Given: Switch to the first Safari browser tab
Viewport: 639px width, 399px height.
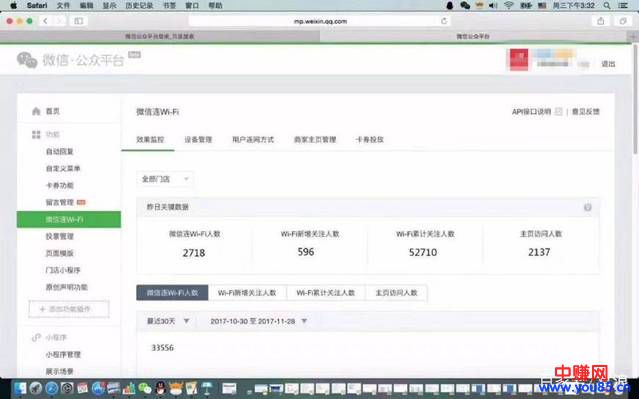Looking at the screenshot, I should click(160, 36).
